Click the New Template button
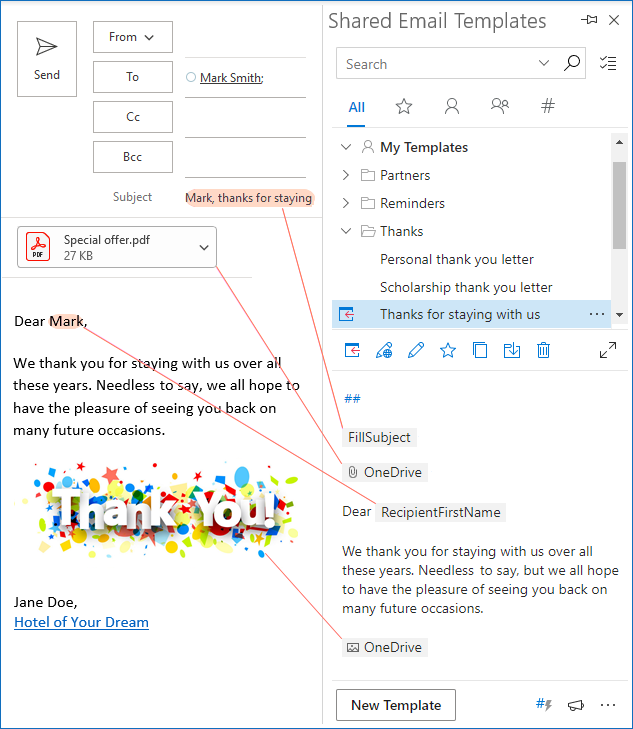633x729 pixels. click(x=396, y=705)
